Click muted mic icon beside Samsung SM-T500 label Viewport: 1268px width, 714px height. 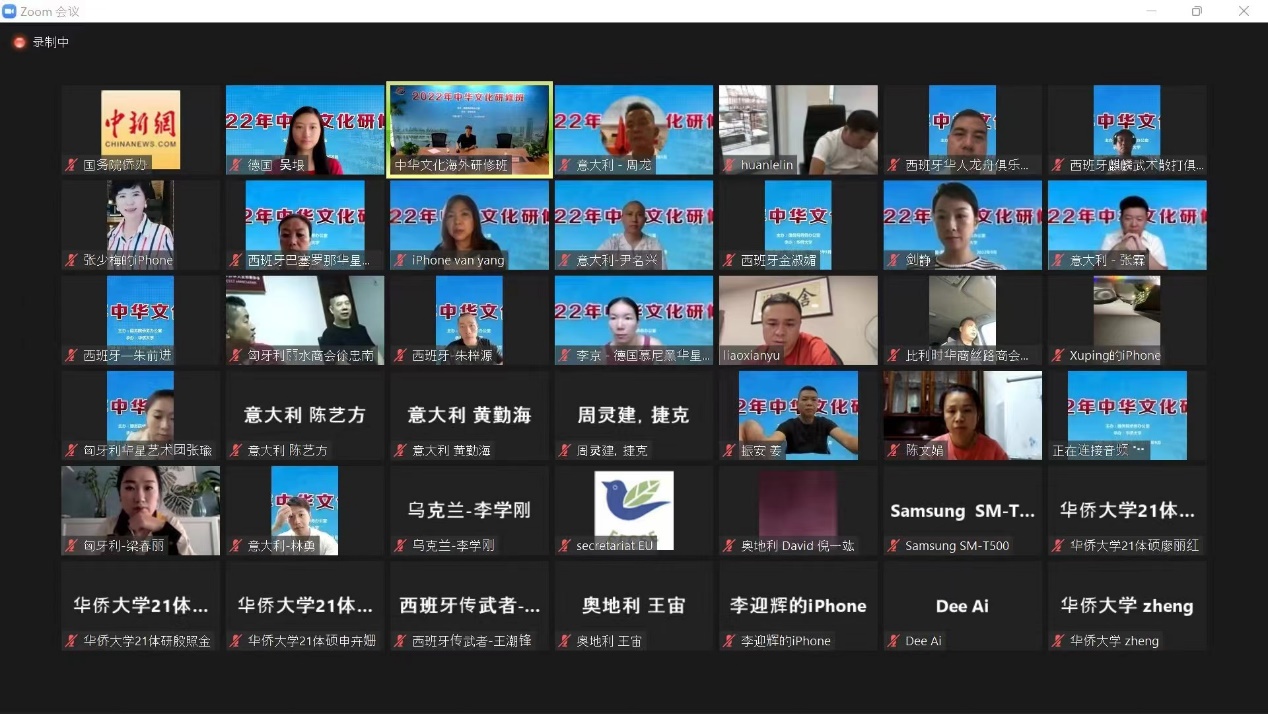click(894, 546)
